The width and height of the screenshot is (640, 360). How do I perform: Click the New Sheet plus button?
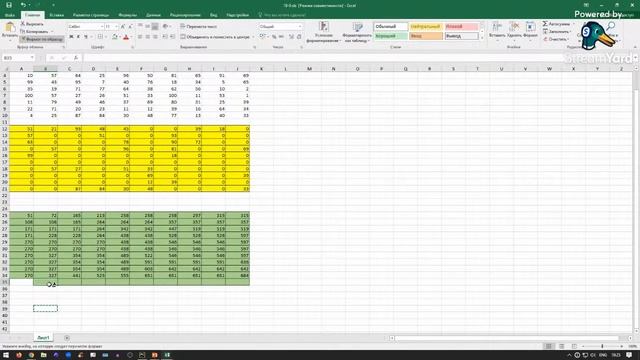(67, 338)
